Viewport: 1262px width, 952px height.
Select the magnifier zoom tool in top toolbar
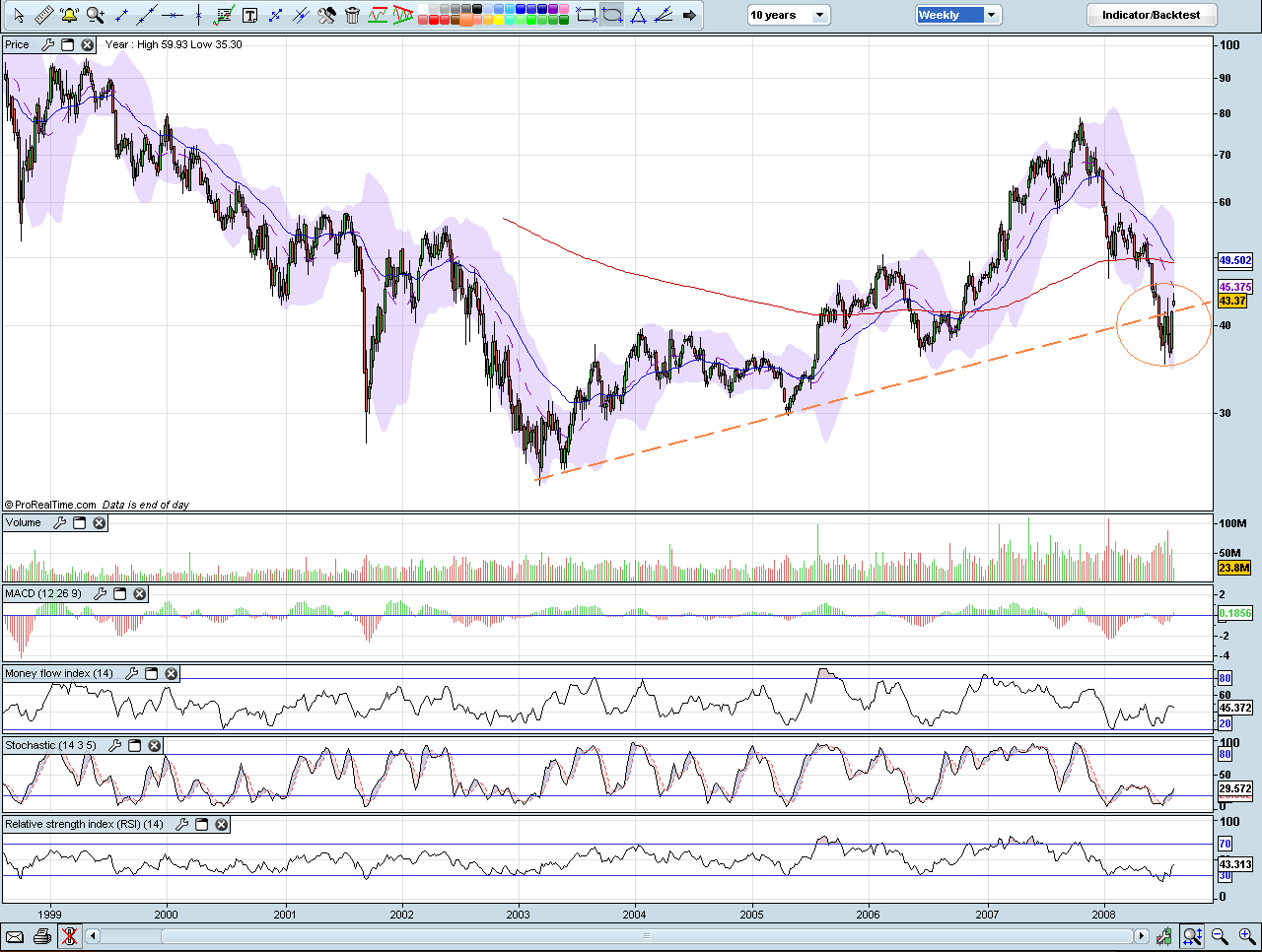95,15
